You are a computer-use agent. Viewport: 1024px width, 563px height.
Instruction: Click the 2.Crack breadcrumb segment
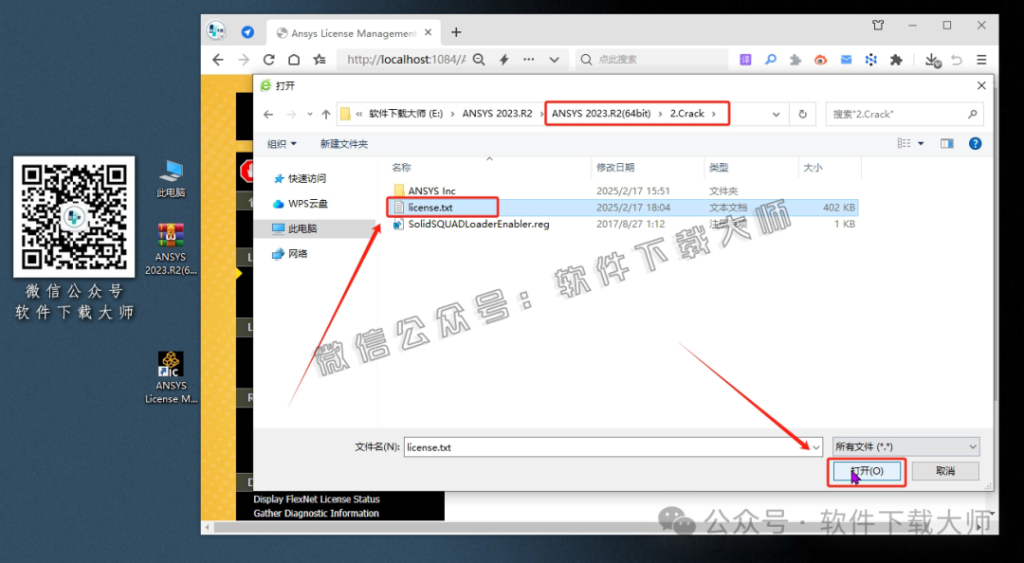click(x=687, y=114)
